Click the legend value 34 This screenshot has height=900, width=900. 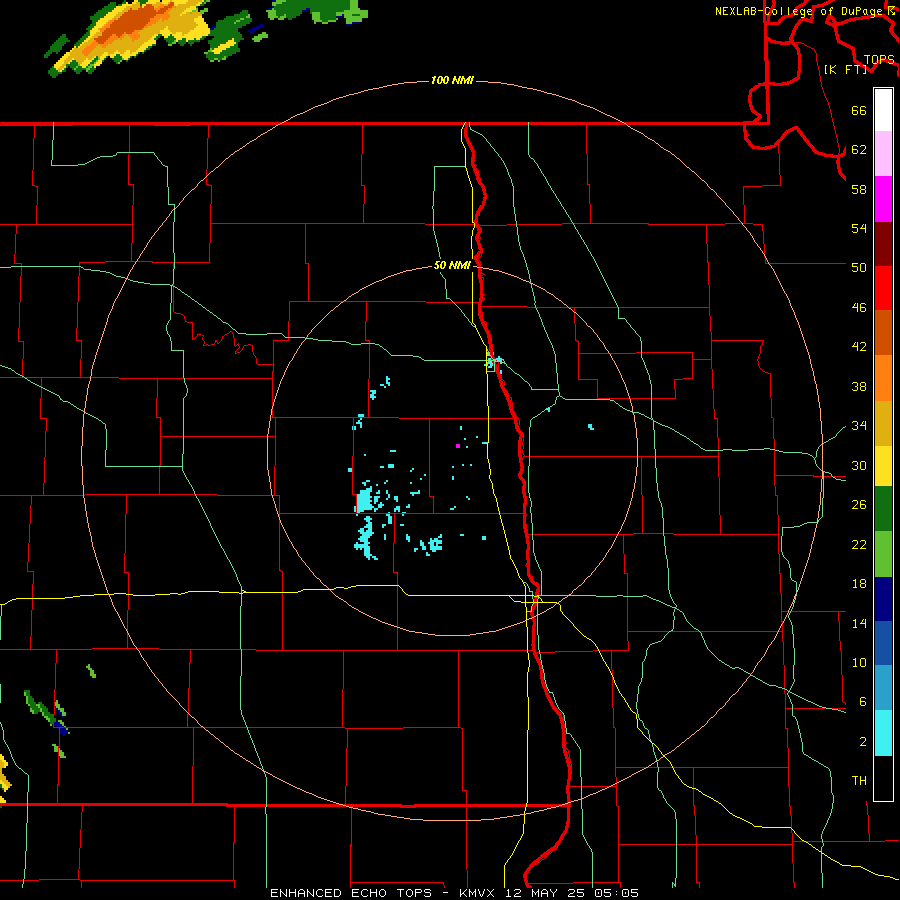coord(859,426)
